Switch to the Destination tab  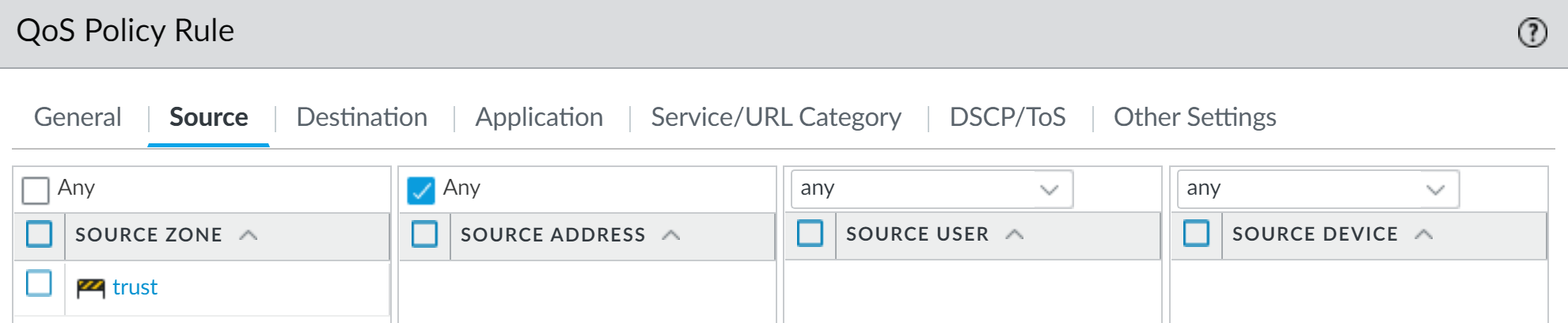(x=362, y=117)
